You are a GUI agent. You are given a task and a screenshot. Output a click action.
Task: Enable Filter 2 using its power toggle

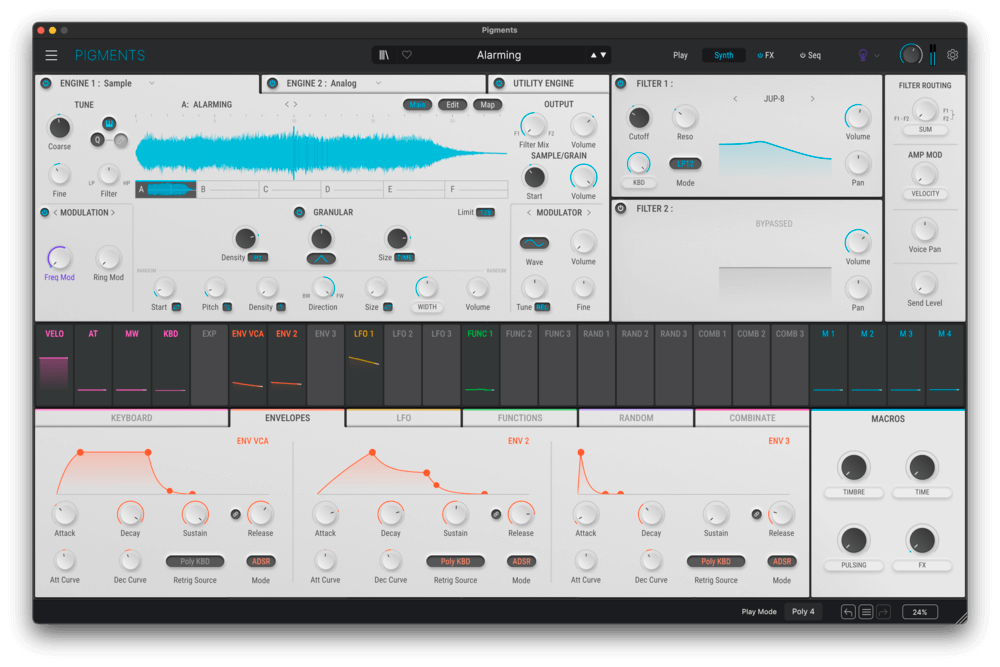620,209
